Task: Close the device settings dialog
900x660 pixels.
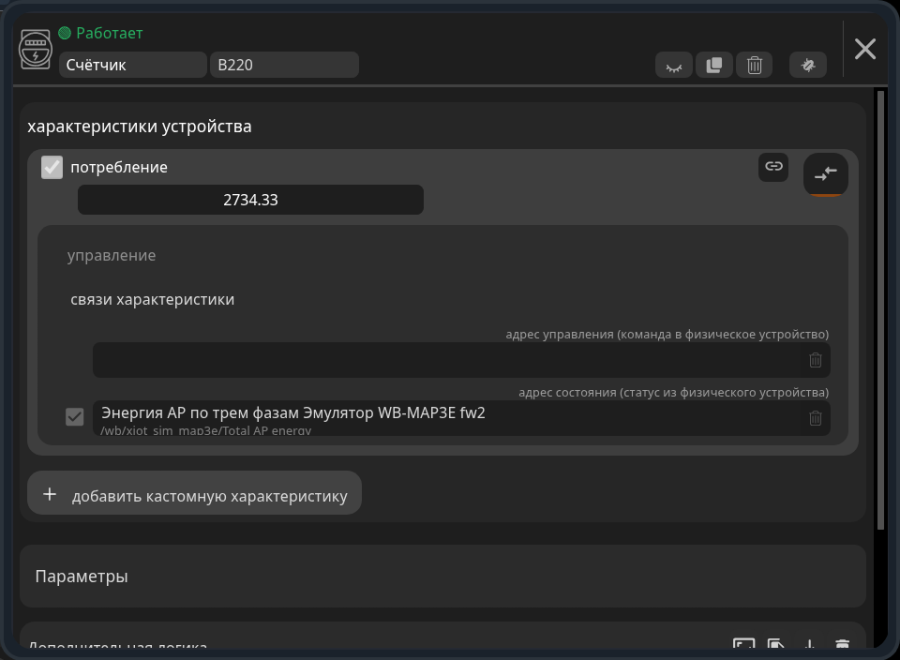Action: [x=865, y=49]
